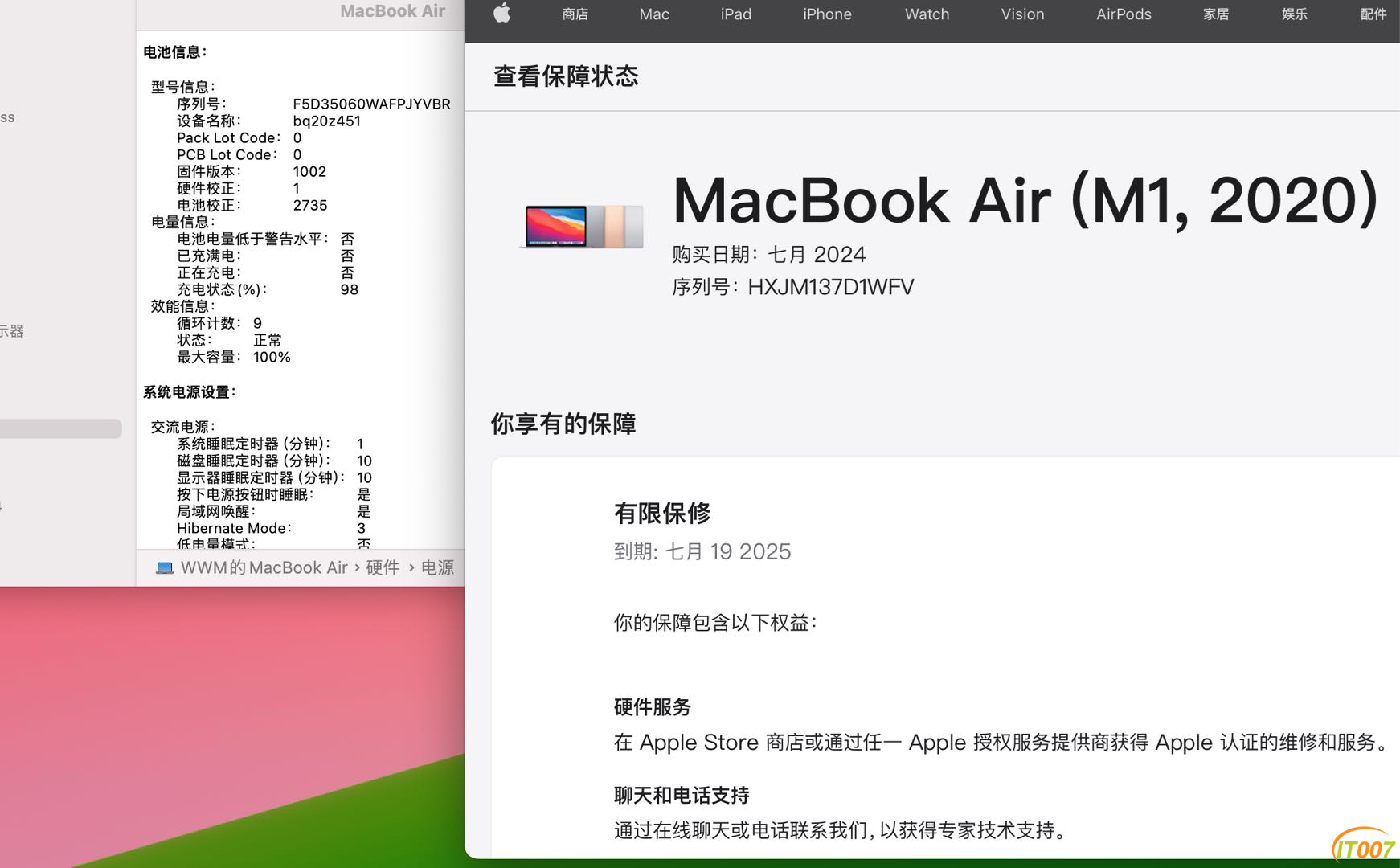1400x868 pixels.
Task: Click the Apple logo in the website navigation
Action: coord(502,13)
